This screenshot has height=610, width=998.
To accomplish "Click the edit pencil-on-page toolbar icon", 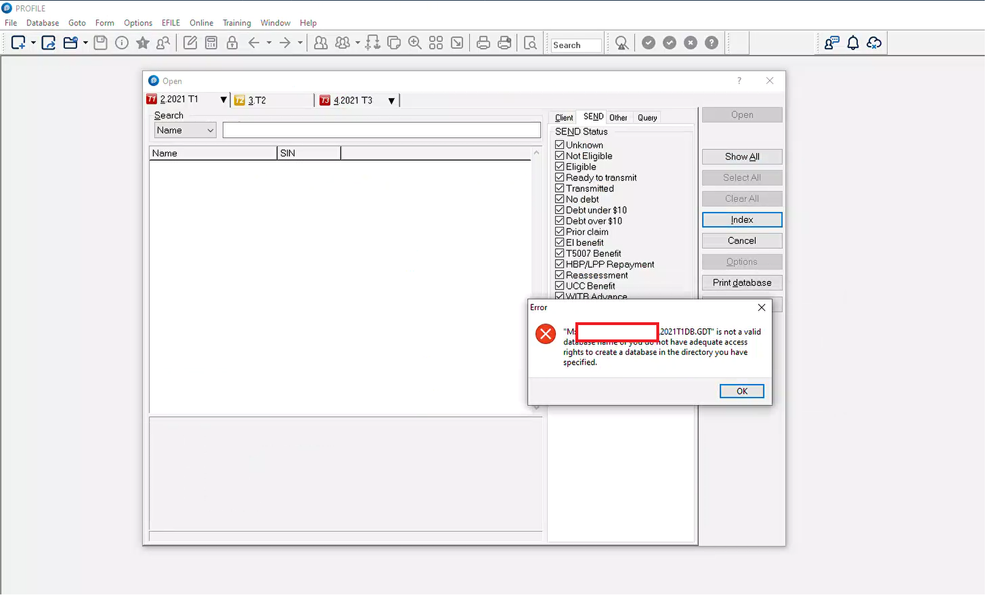I will coord(190,43).
